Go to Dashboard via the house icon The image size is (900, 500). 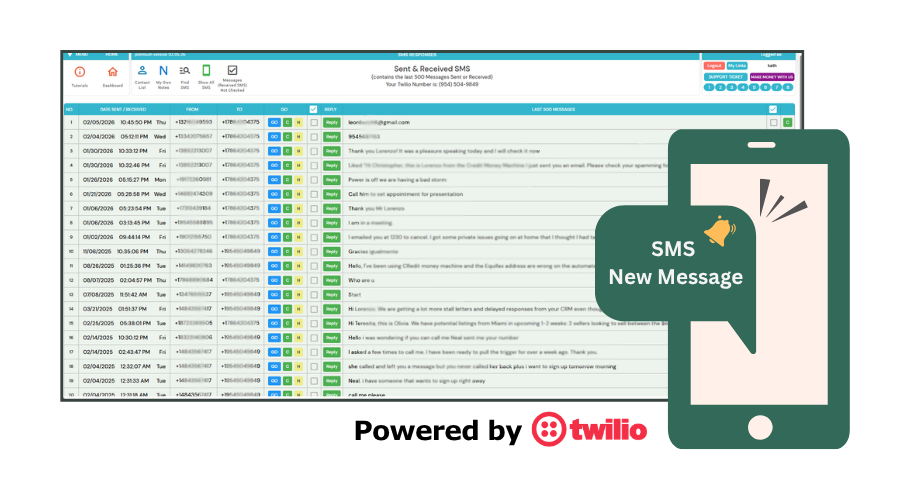point(112,72)
